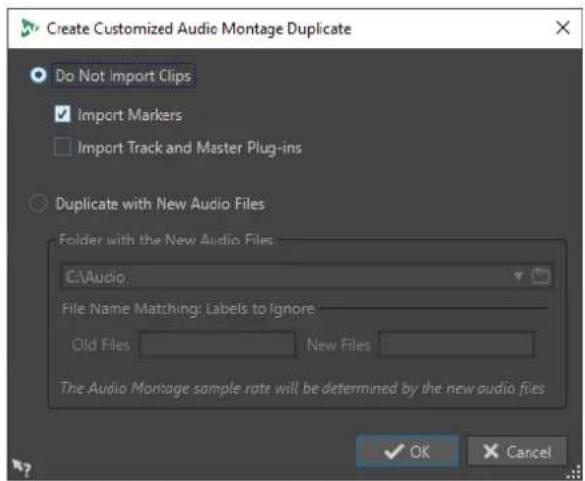Cancel the montage duplicate dialog
This screenshot has width=585, height=481.
pyautogui.click(x=517, y=452)
